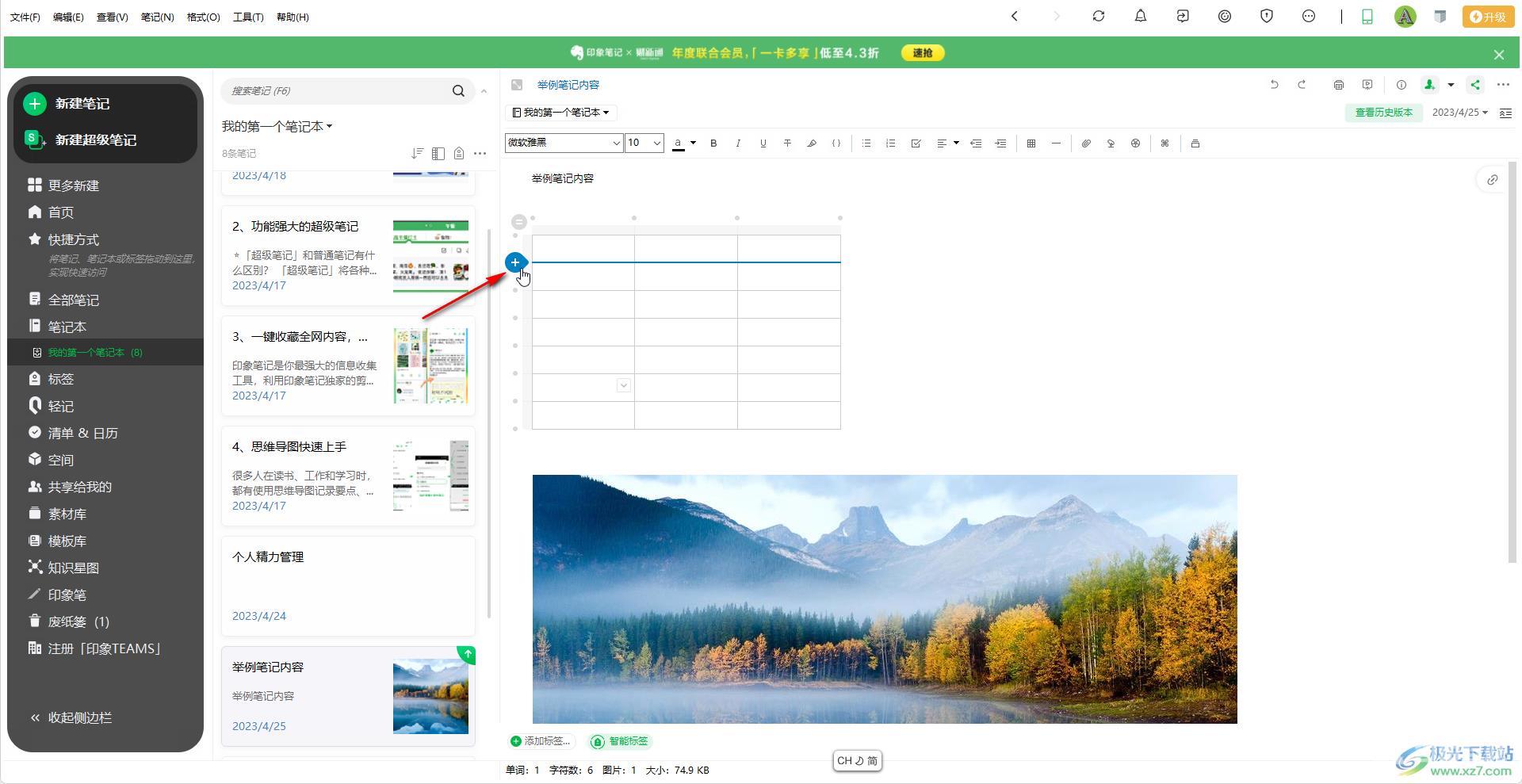Open the sort options in note list
The image size is (1522, 784).
[x=417, y=153]
